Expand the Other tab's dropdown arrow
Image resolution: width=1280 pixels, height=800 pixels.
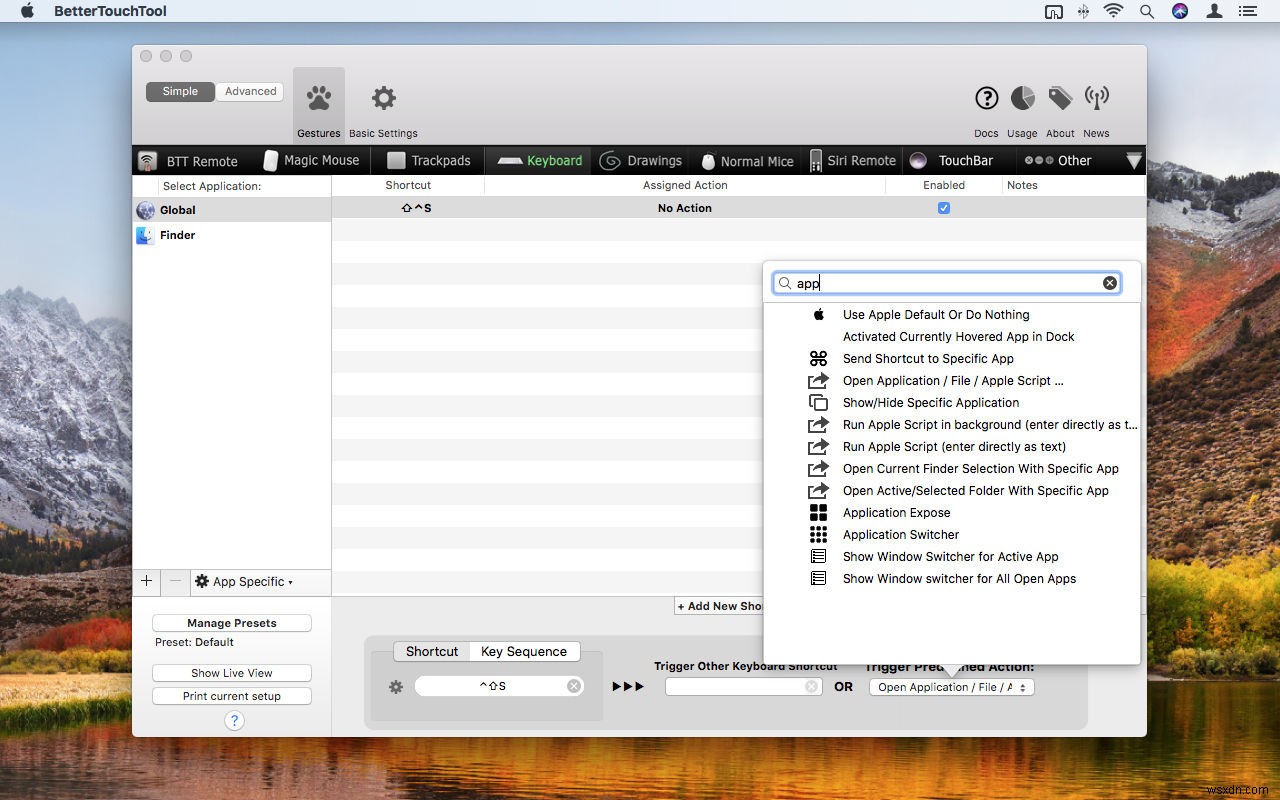[1134, 160]
